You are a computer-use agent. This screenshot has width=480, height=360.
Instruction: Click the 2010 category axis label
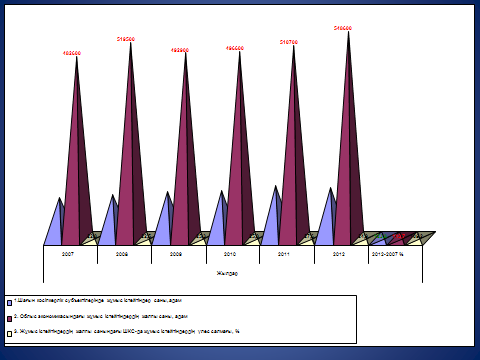coord(230,254)
